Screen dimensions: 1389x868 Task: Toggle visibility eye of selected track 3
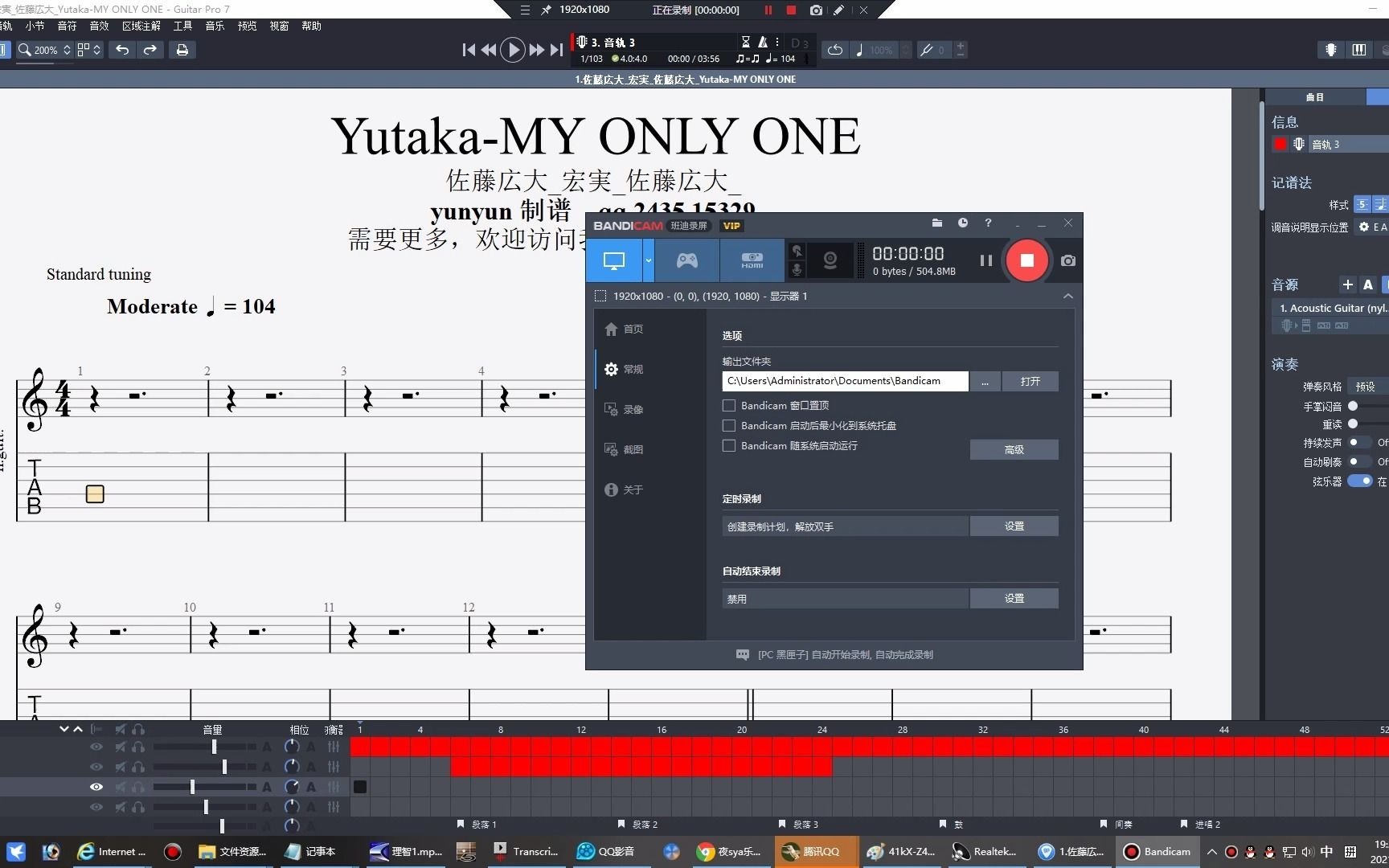[96, 787]
